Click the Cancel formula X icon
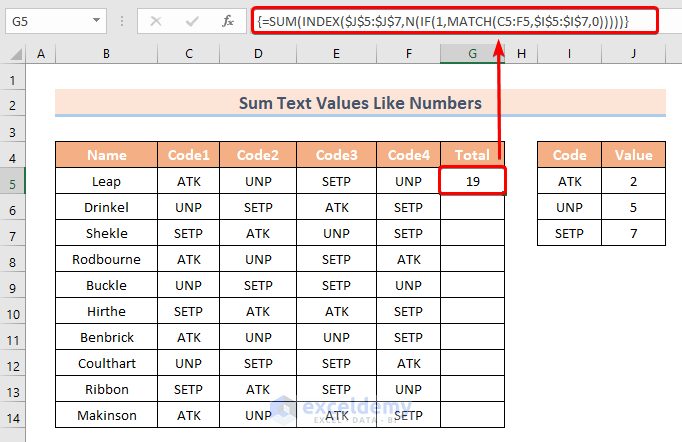This screenshot has width=682, height=442. pos(156,20)
